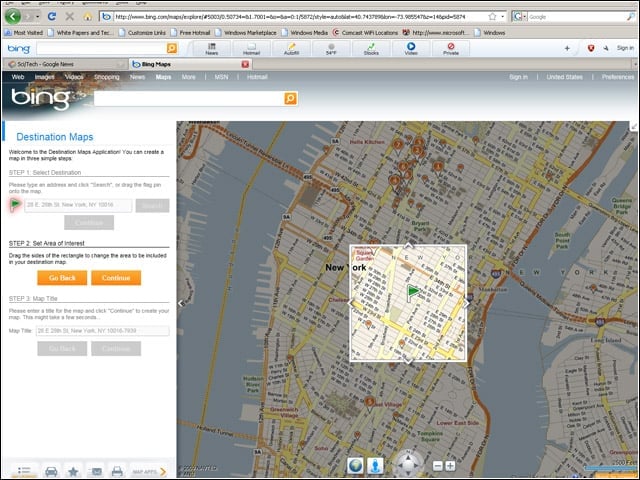Zoom out with the minus map button
Screen dimensions: 640x480
coord(438,466)
